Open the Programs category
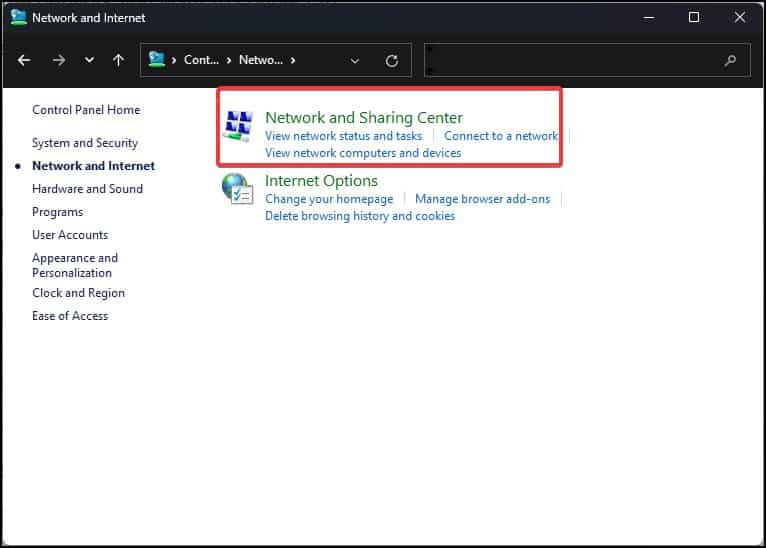 58,212
